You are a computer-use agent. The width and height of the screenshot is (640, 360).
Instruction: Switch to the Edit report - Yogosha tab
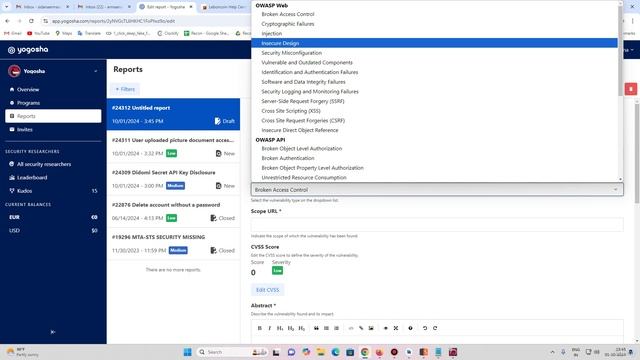[x=165, y=7]
